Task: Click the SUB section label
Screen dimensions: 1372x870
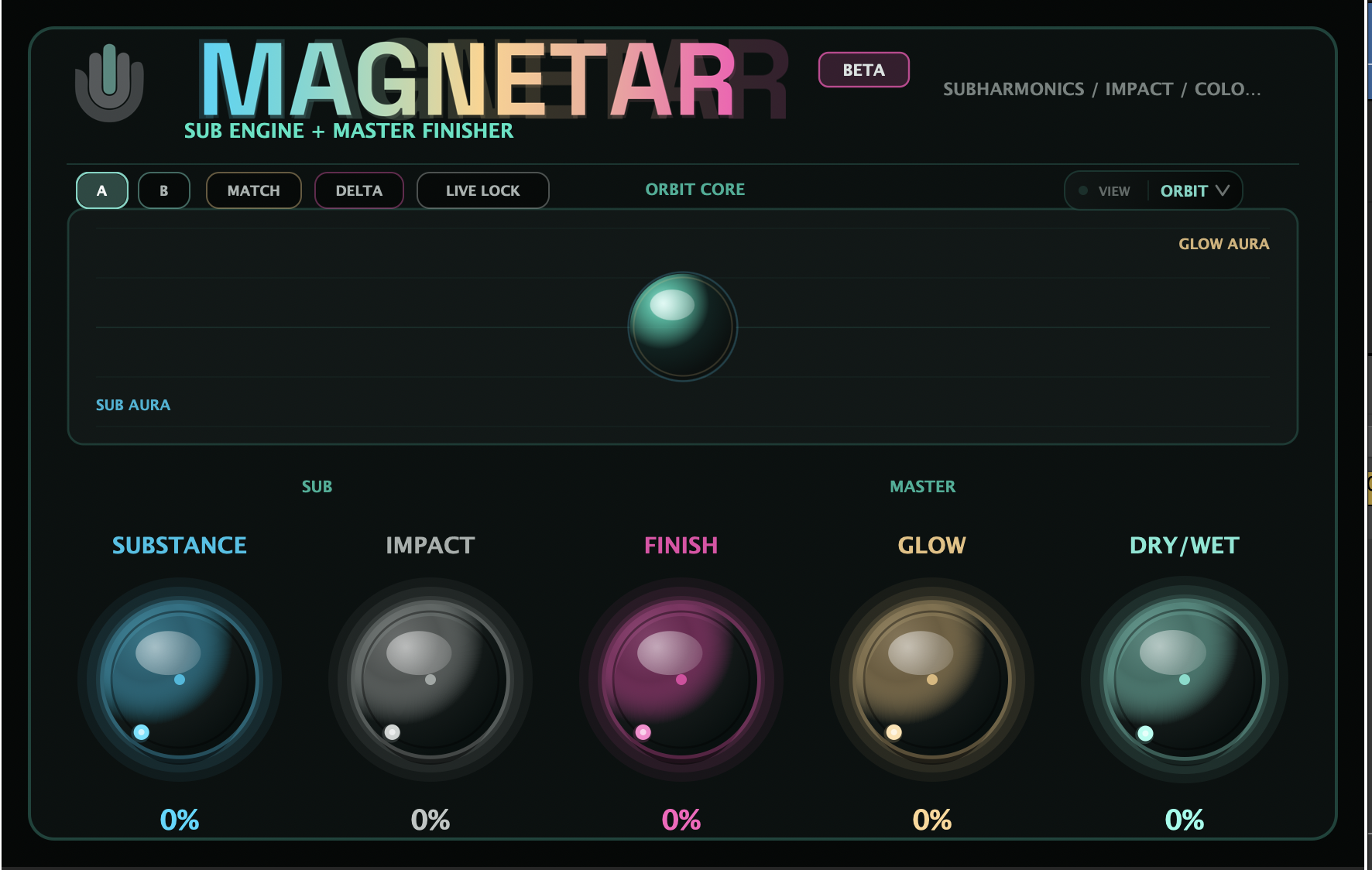Action: pyautogui.click(x=317, y=487)
